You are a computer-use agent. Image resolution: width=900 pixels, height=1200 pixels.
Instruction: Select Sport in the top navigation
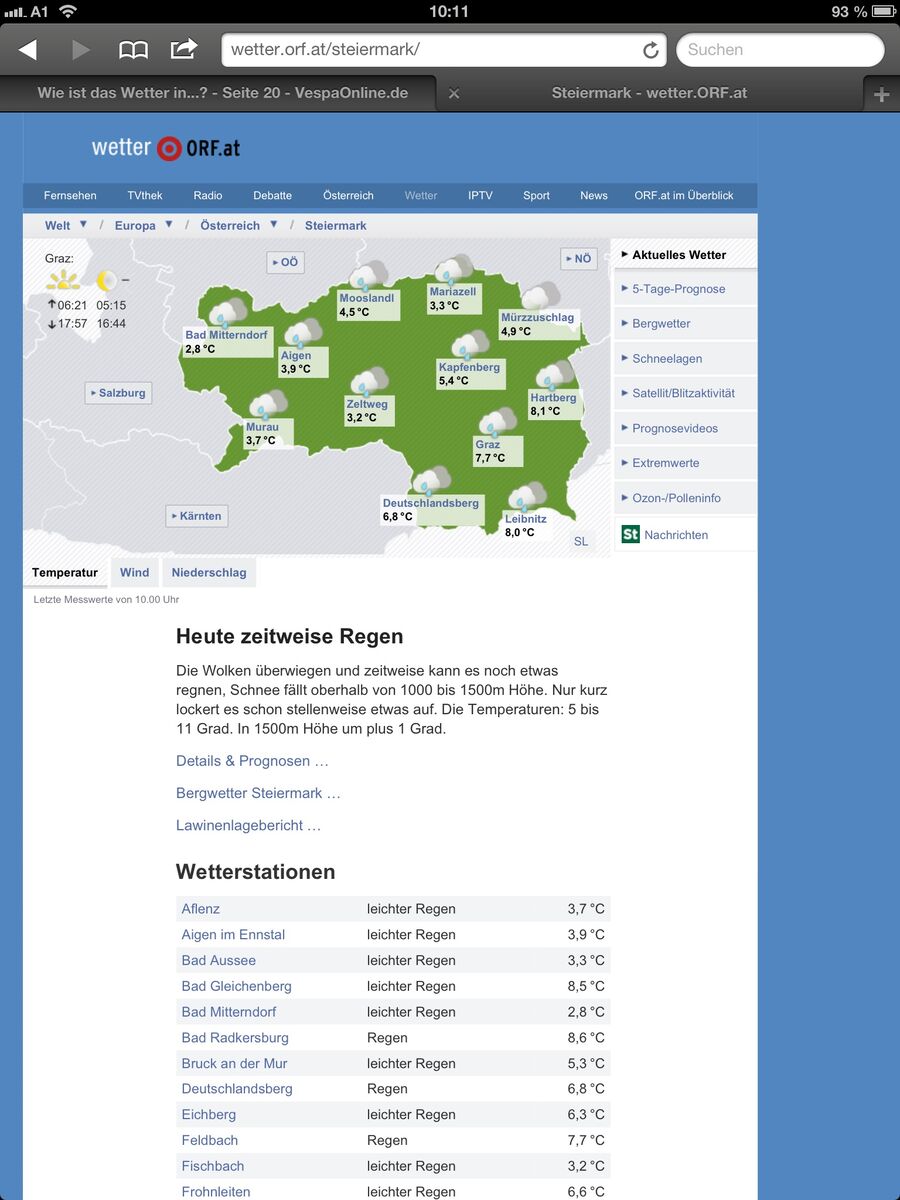coord(536,196)
